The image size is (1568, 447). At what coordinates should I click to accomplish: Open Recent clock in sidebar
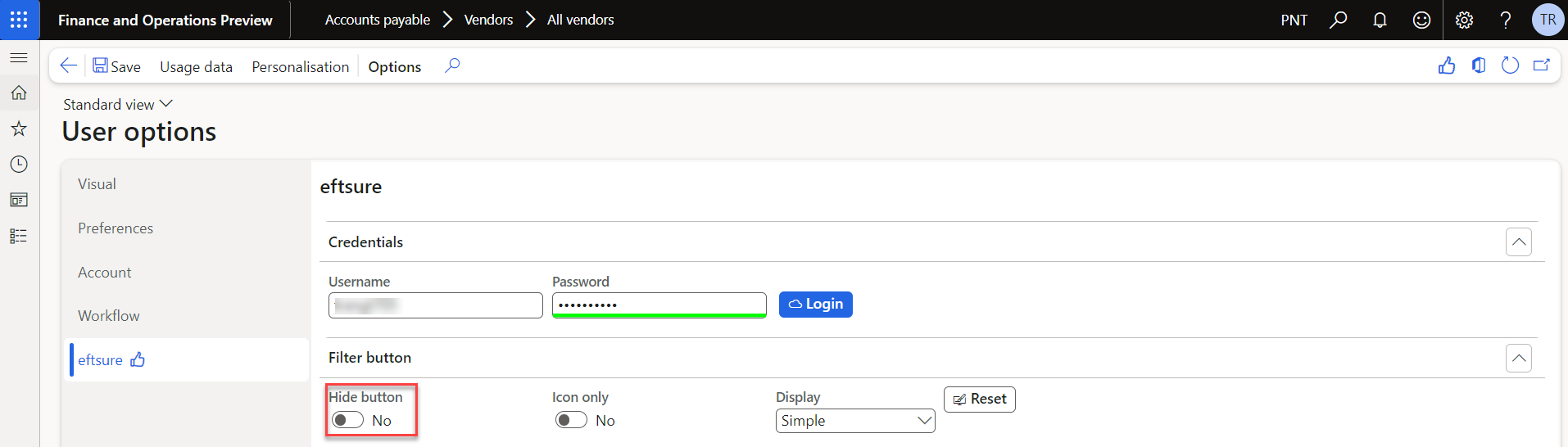[19, 165]
